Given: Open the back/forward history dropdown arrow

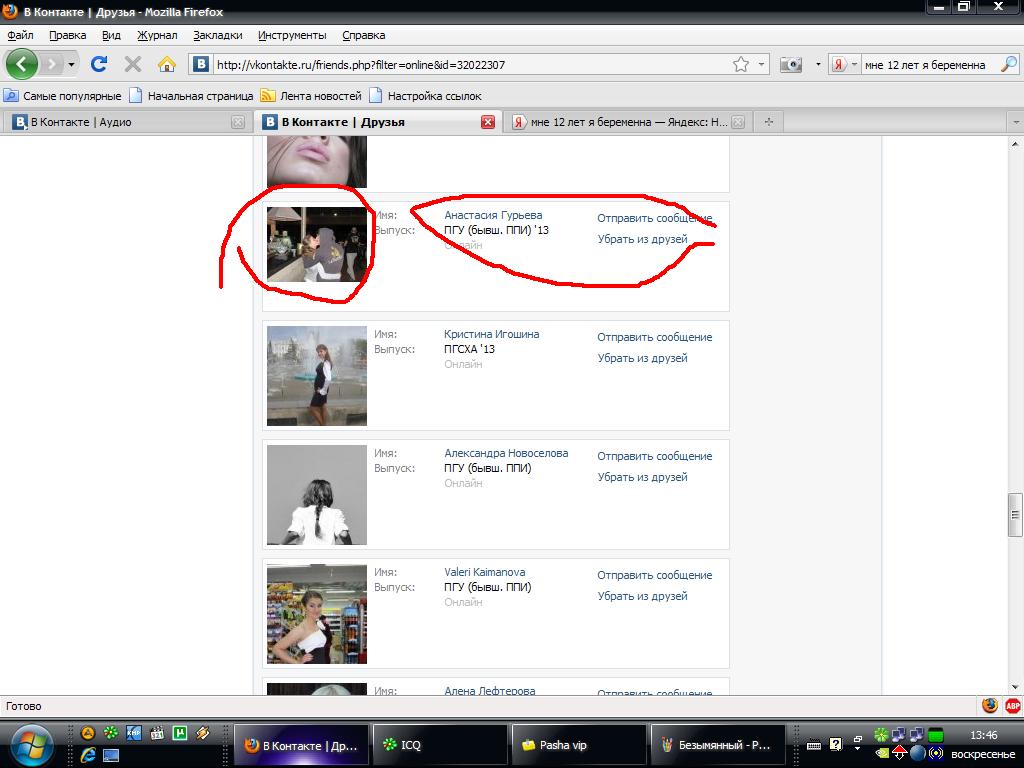Looking at the screenshot, I should 71,64.
